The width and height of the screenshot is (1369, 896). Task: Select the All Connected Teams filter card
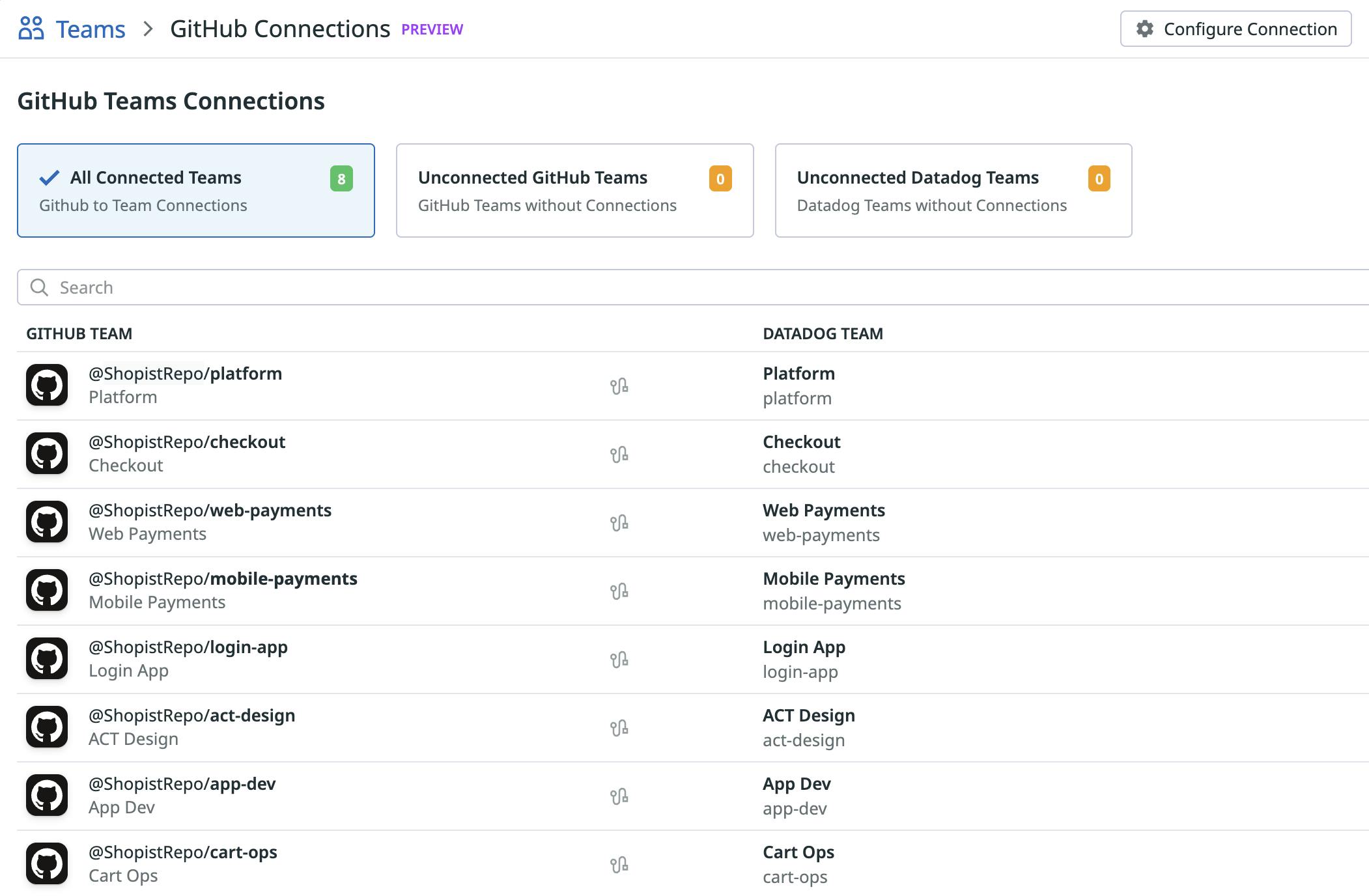pos(195,190)
